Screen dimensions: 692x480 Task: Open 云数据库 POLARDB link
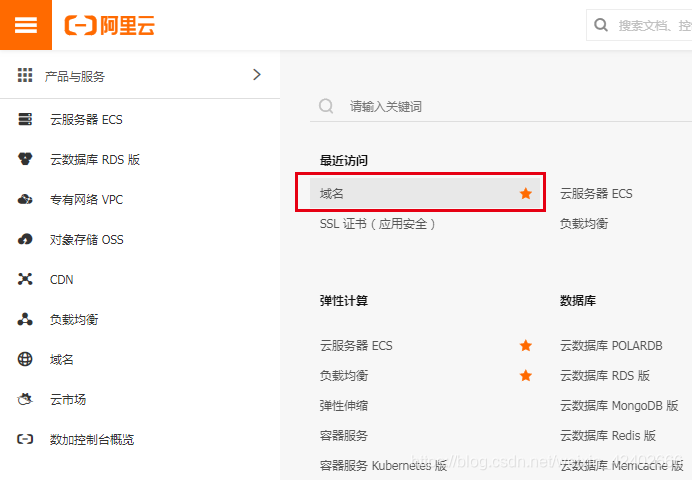pos(611,345)
